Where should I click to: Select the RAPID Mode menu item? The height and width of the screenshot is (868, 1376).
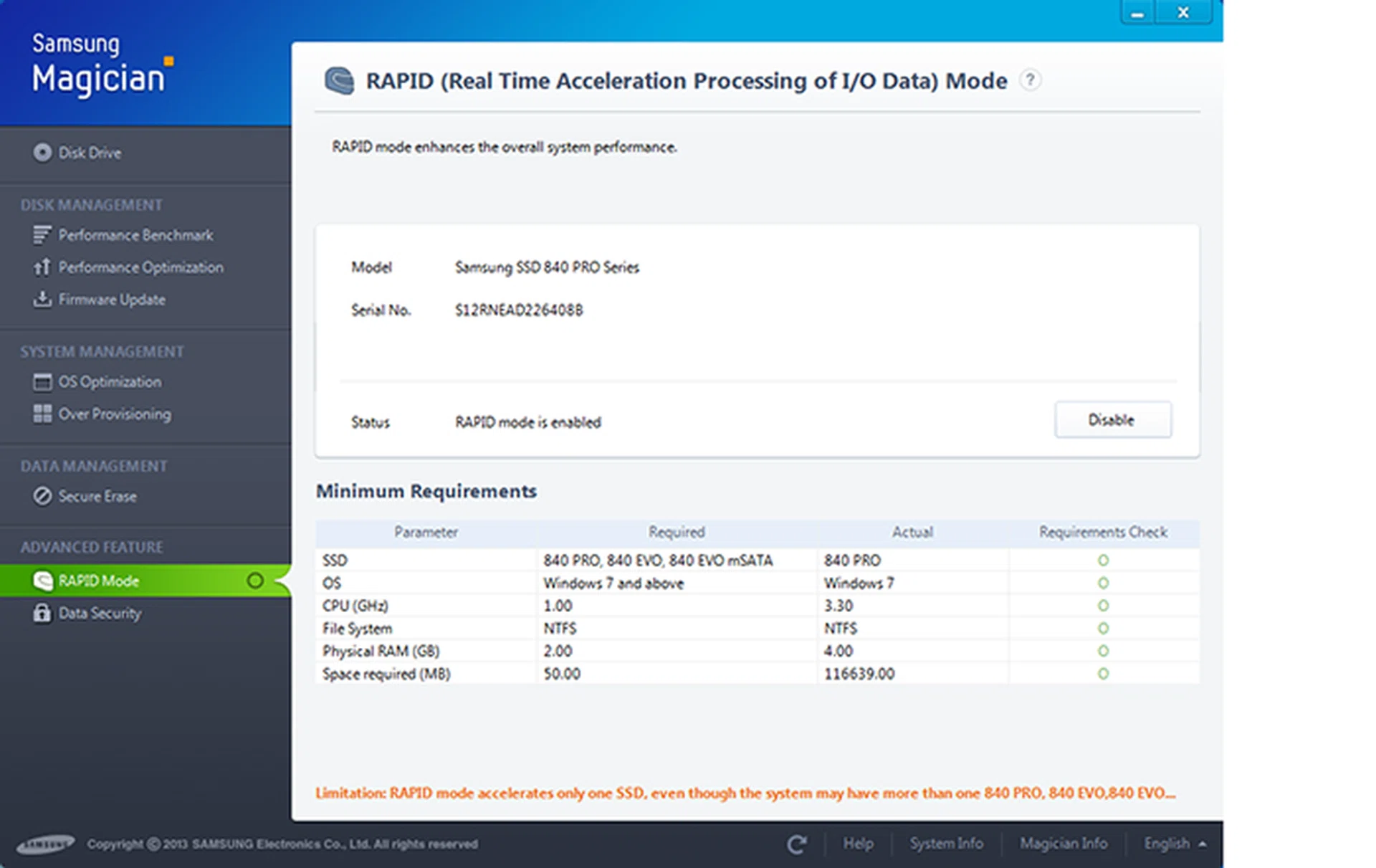click(x=99, y=581)
